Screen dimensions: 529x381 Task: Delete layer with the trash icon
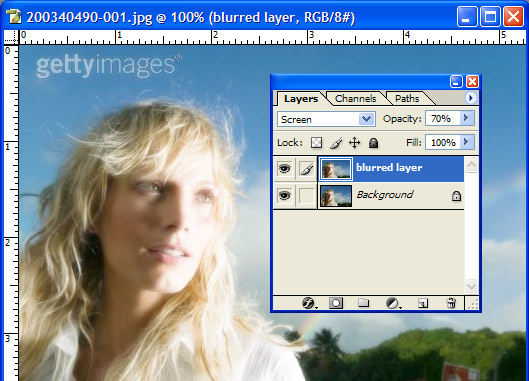pyautogui.click(x=451, y=303)
